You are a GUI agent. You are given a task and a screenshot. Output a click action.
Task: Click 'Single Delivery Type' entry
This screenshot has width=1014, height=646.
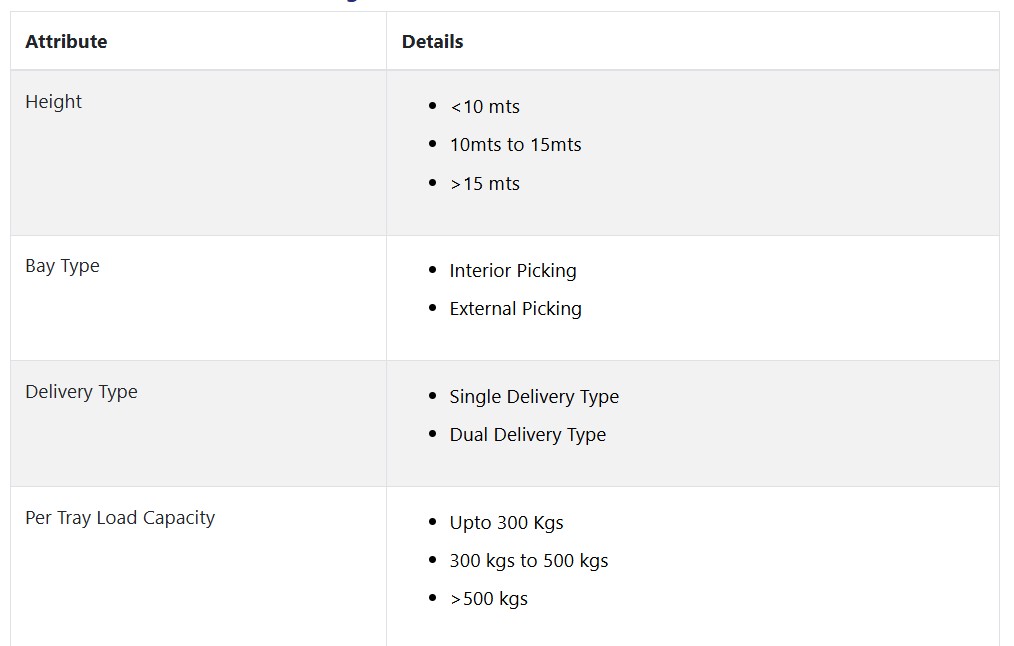[534, 396]
